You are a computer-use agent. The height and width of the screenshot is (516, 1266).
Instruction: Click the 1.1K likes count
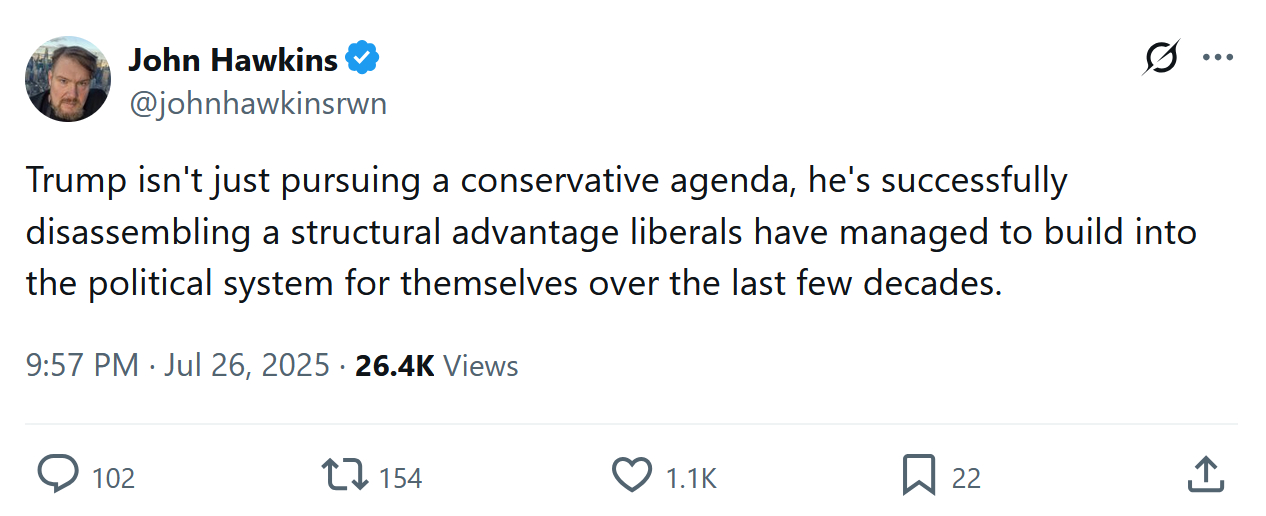(691, 478)
